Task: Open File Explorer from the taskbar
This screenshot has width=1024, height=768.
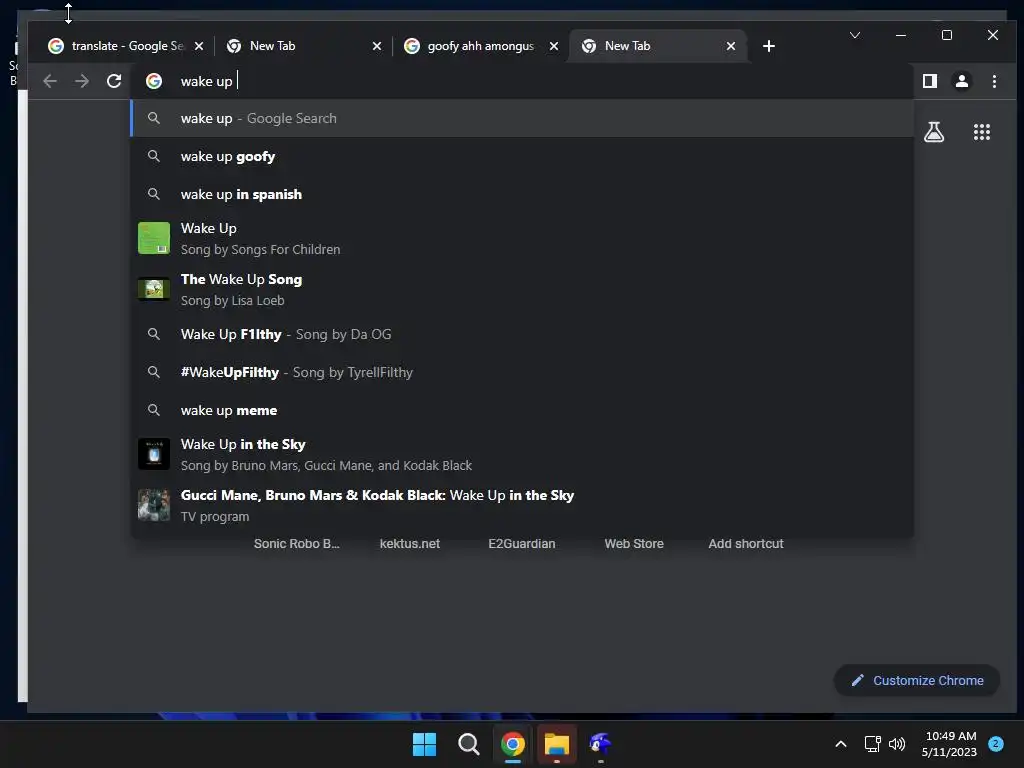Action: point(557,744)
